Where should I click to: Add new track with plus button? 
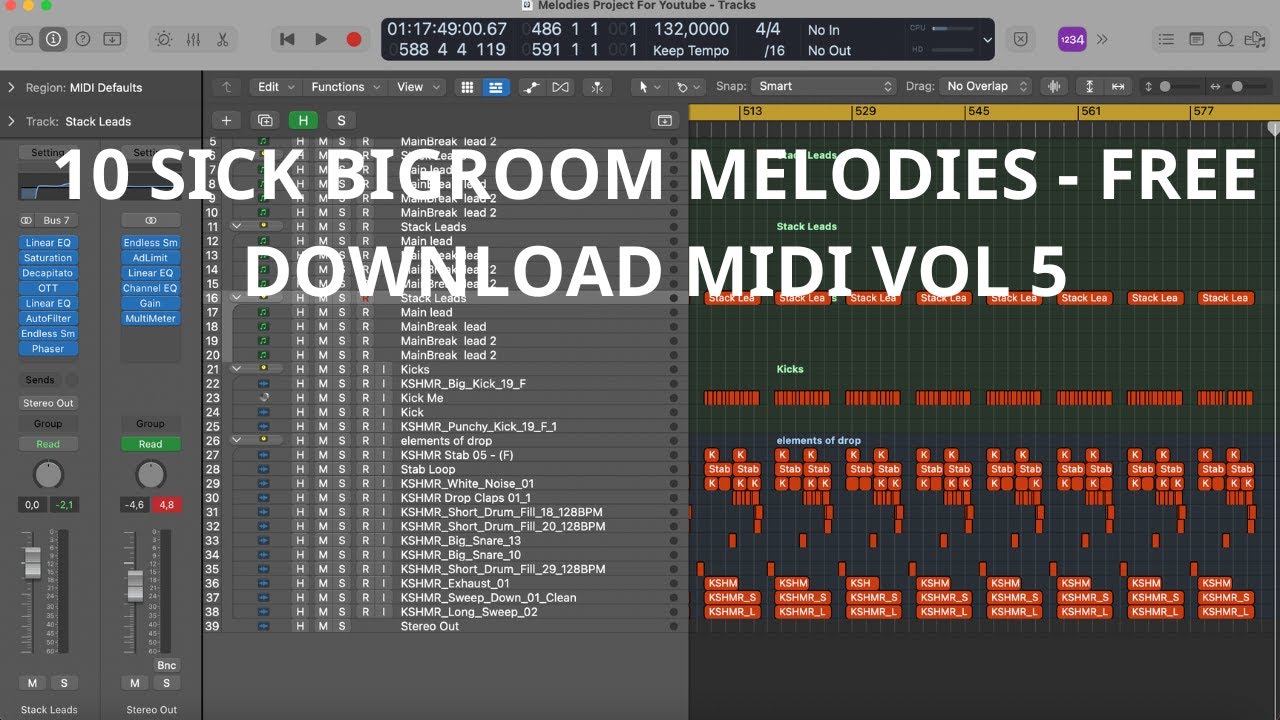click(226, 120)
